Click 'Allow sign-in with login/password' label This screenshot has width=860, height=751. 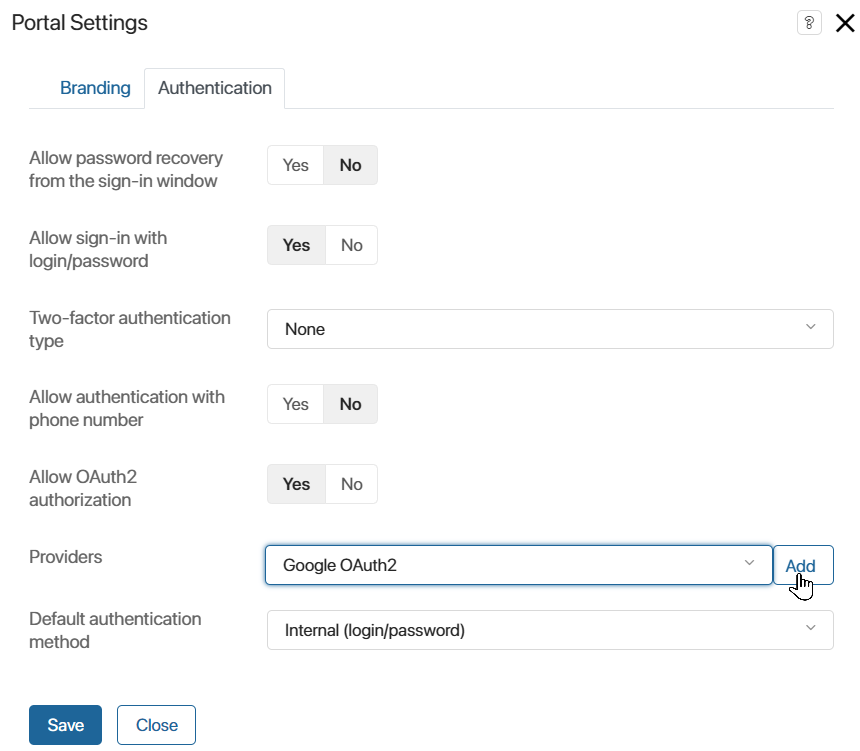98,249
